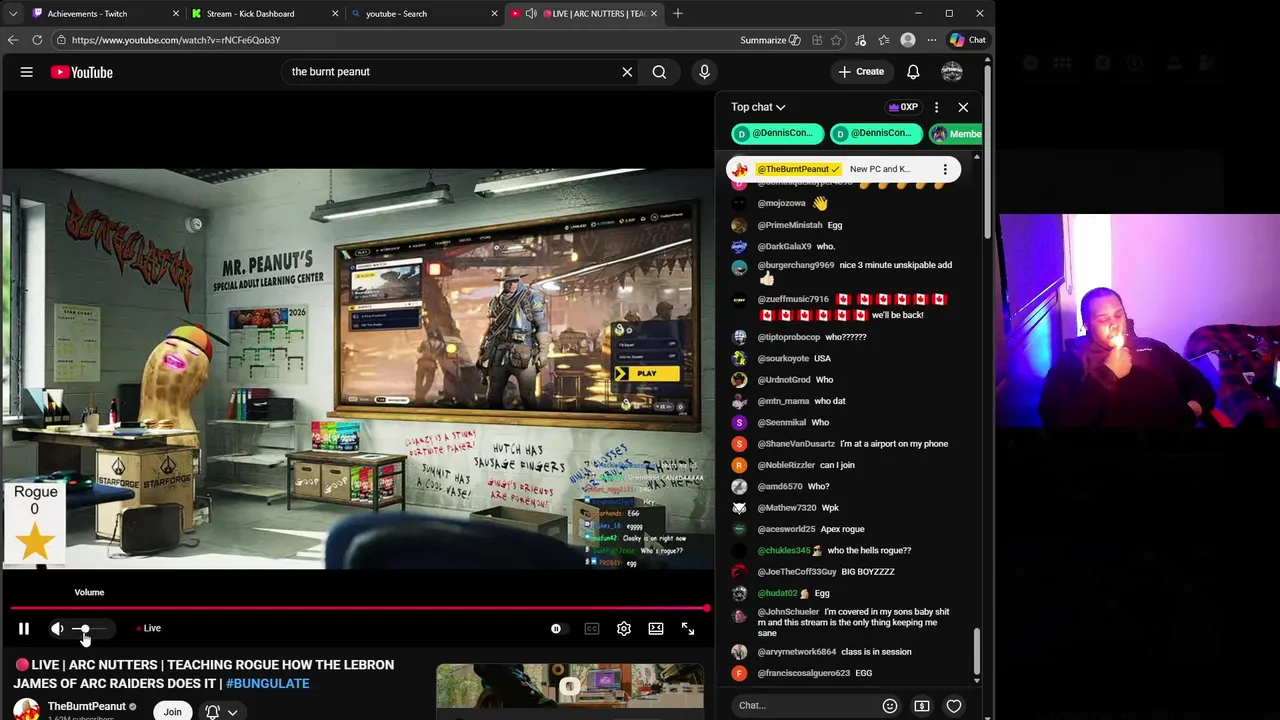The width and height of the screenshot is (1280, 720).
Task: Open pinned message options menu
Action: pos(945,169)
